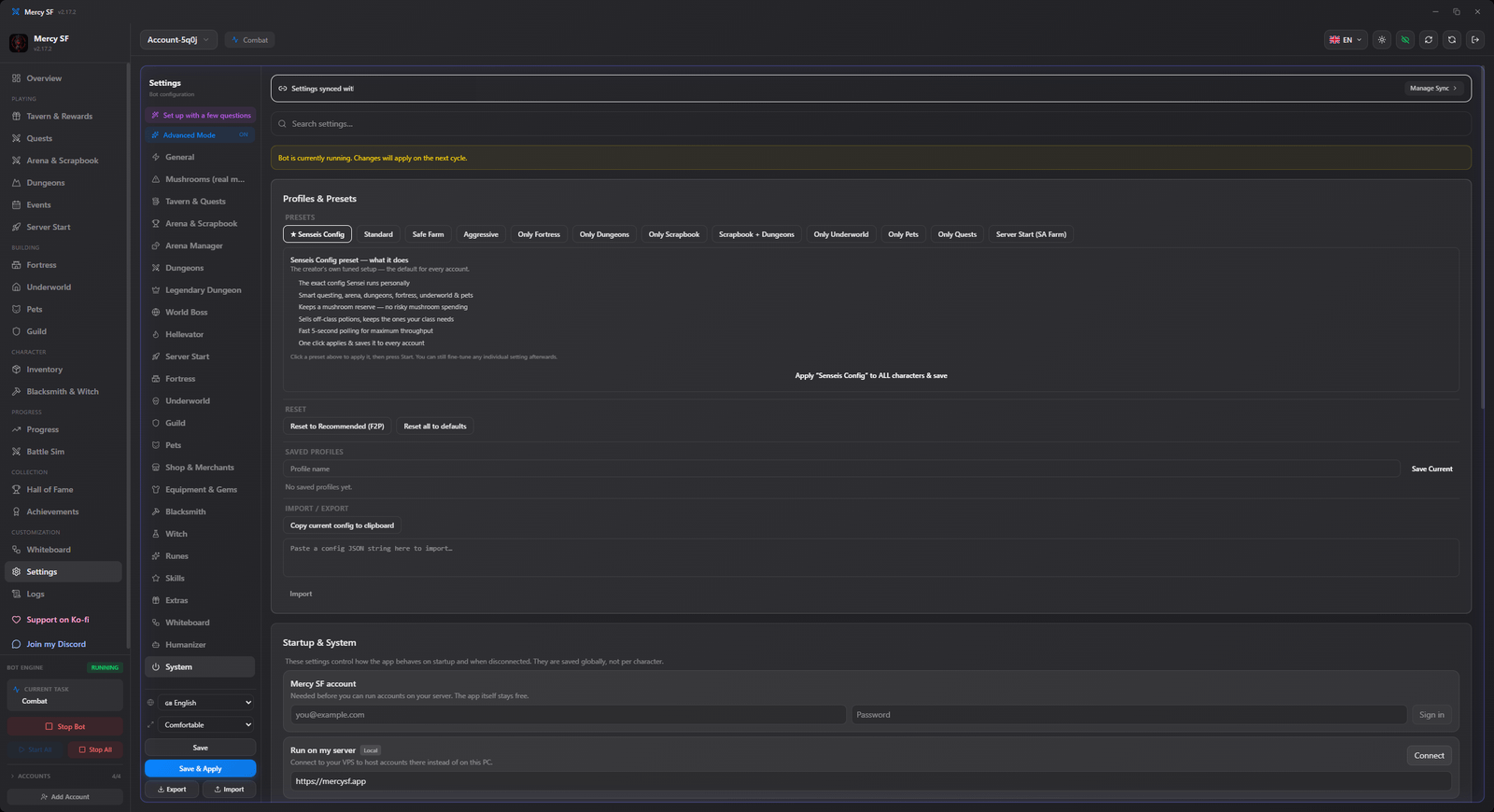Click the log out arrow icon

click(x=1475, y=40)
